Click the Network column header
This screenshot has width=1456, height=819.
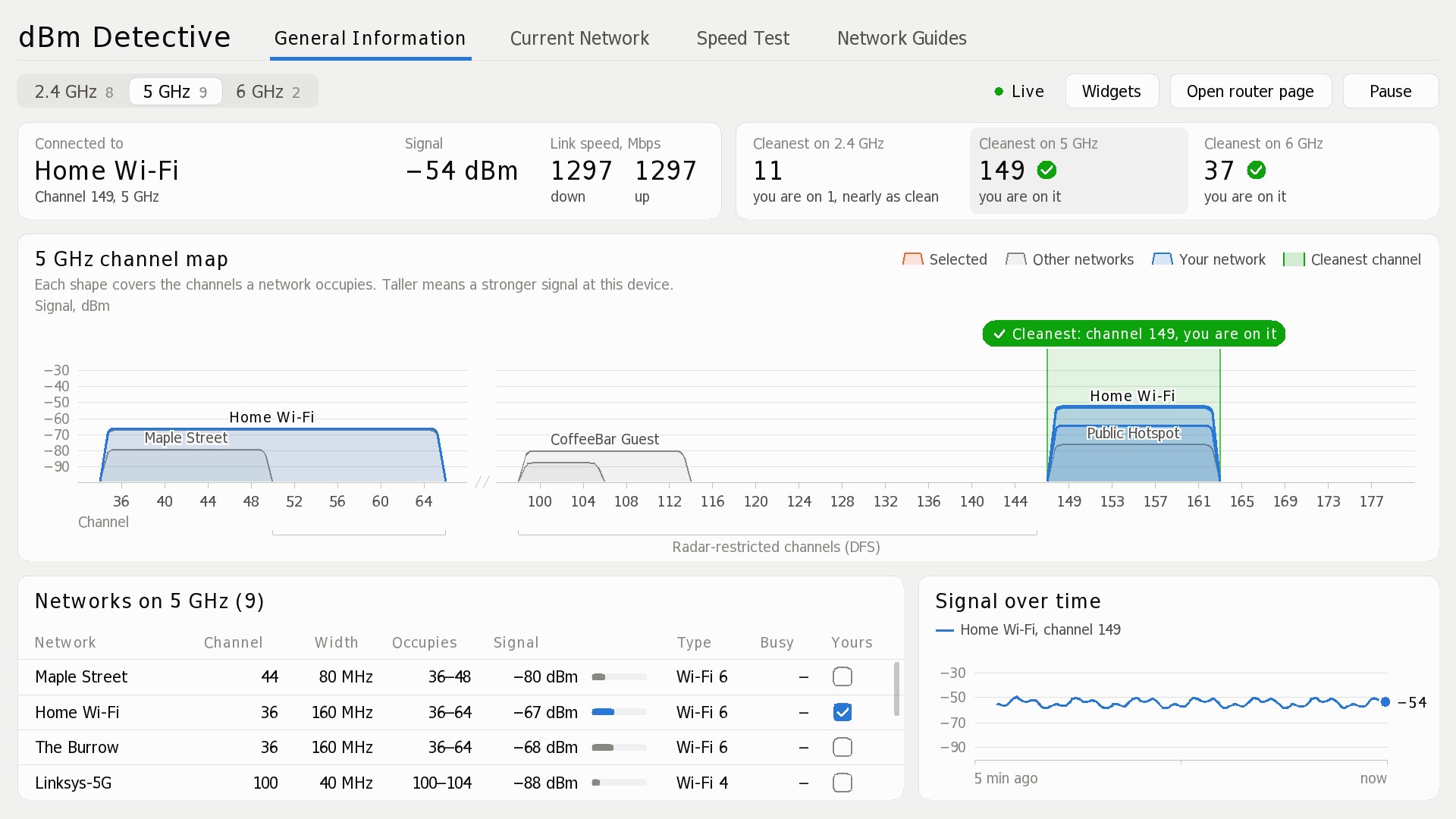65,642
